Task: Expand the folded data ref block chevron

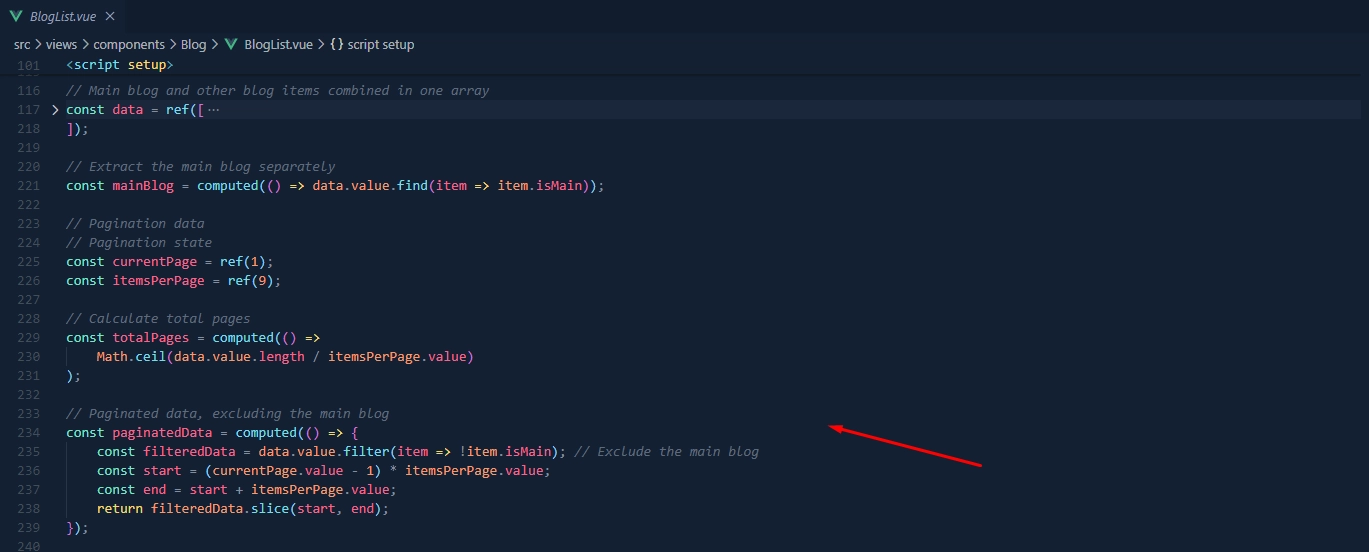Action: (55, 110)
